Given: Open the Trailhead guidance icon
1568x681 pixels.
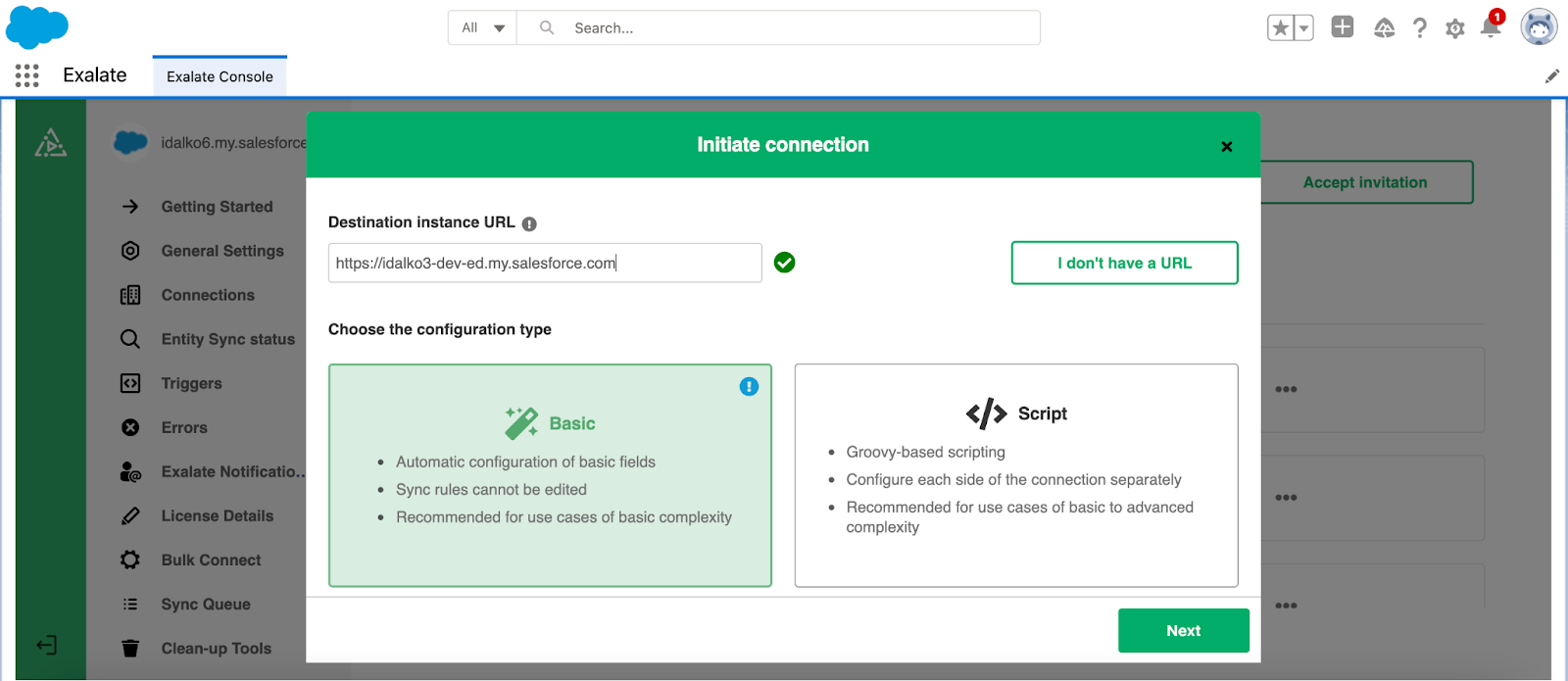Looking at the screenshot, I should (1384, 28).
